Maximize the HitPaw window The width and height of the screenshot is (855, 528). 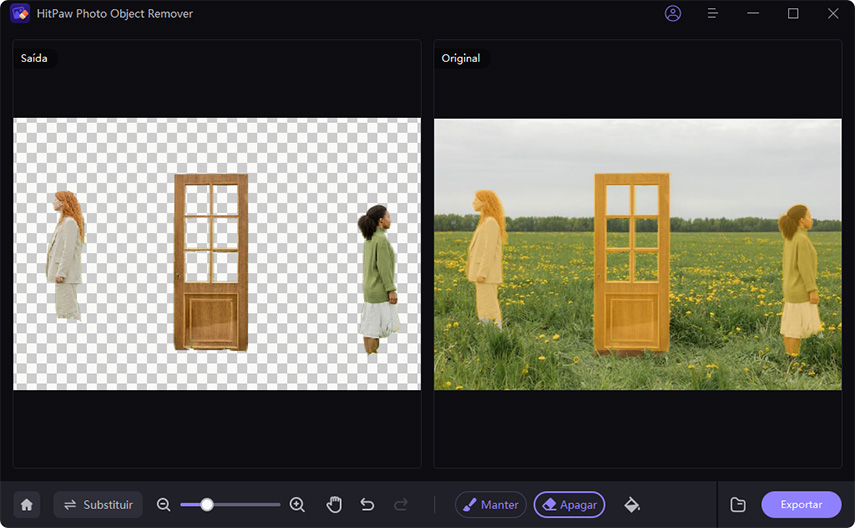click(x=793, y=13)
